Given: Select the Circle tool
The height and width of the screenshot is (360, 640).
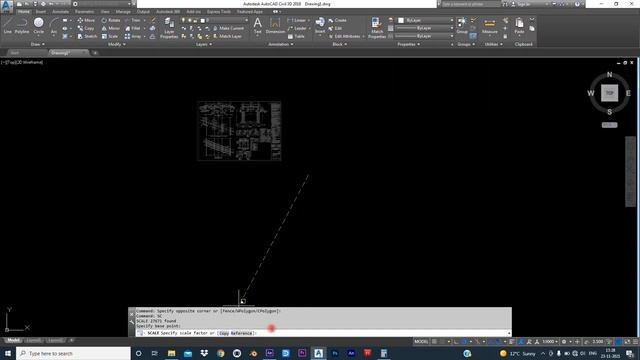Looking at the screenshot, I should [38, 26].
